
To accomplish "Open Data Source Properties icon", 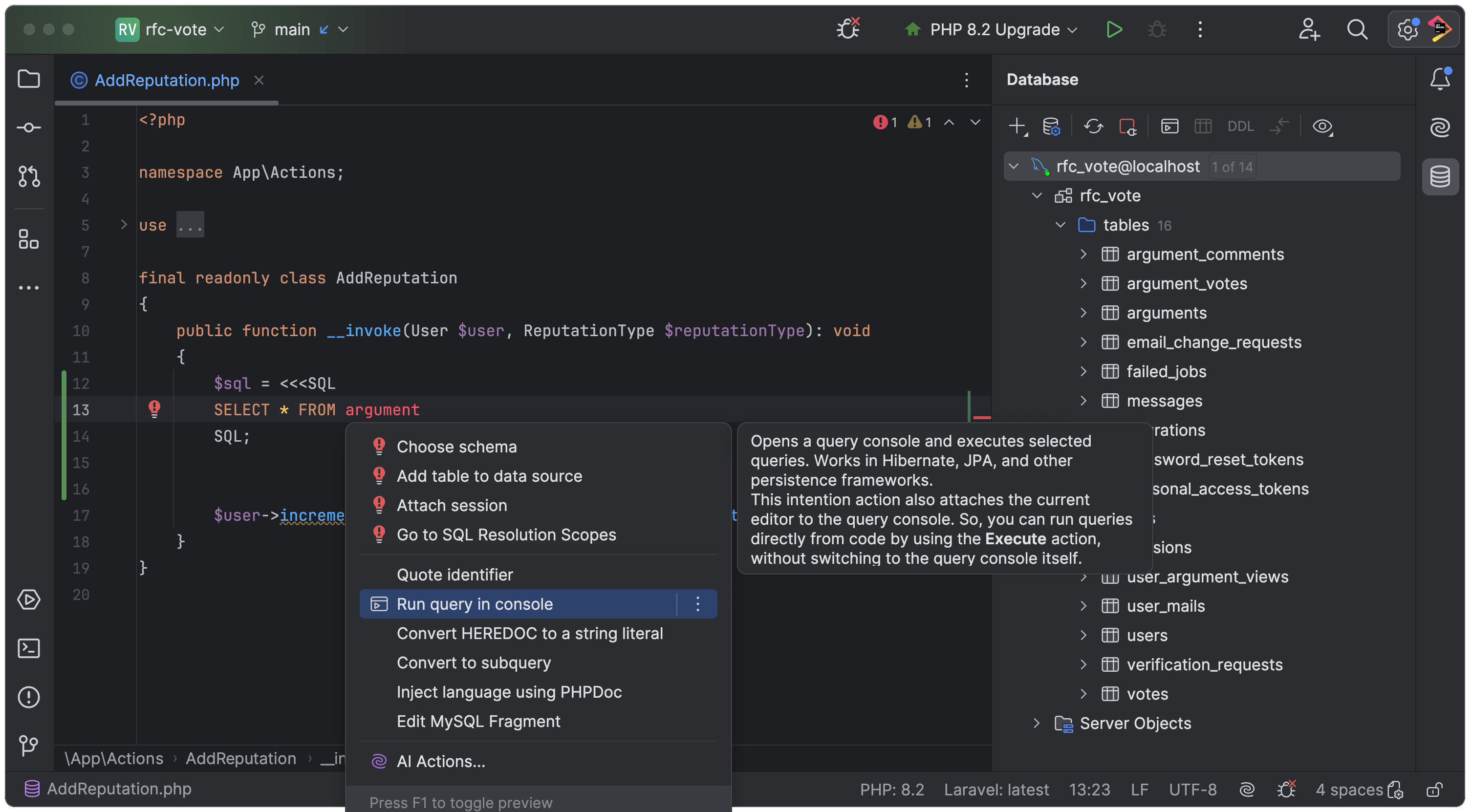I will [1051, 126].
